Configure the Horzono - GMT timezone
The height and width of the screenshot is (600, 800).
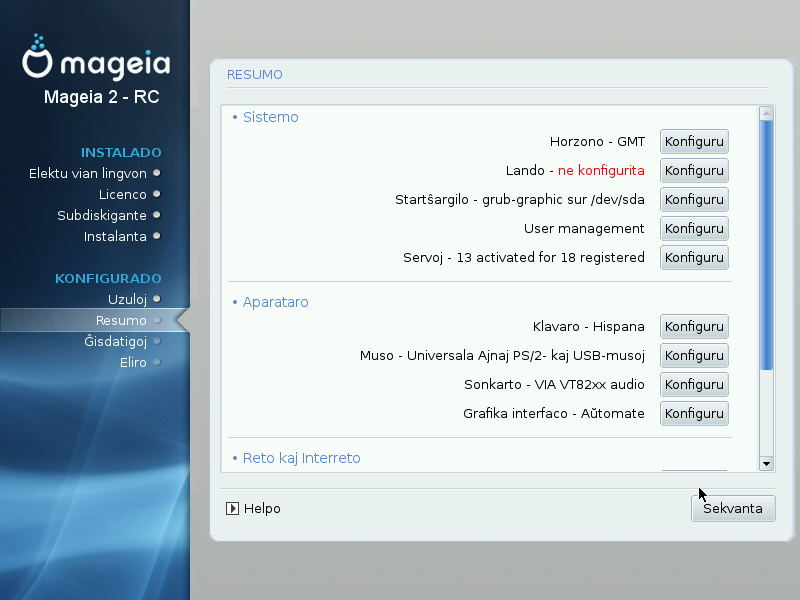tap(694, 141)
